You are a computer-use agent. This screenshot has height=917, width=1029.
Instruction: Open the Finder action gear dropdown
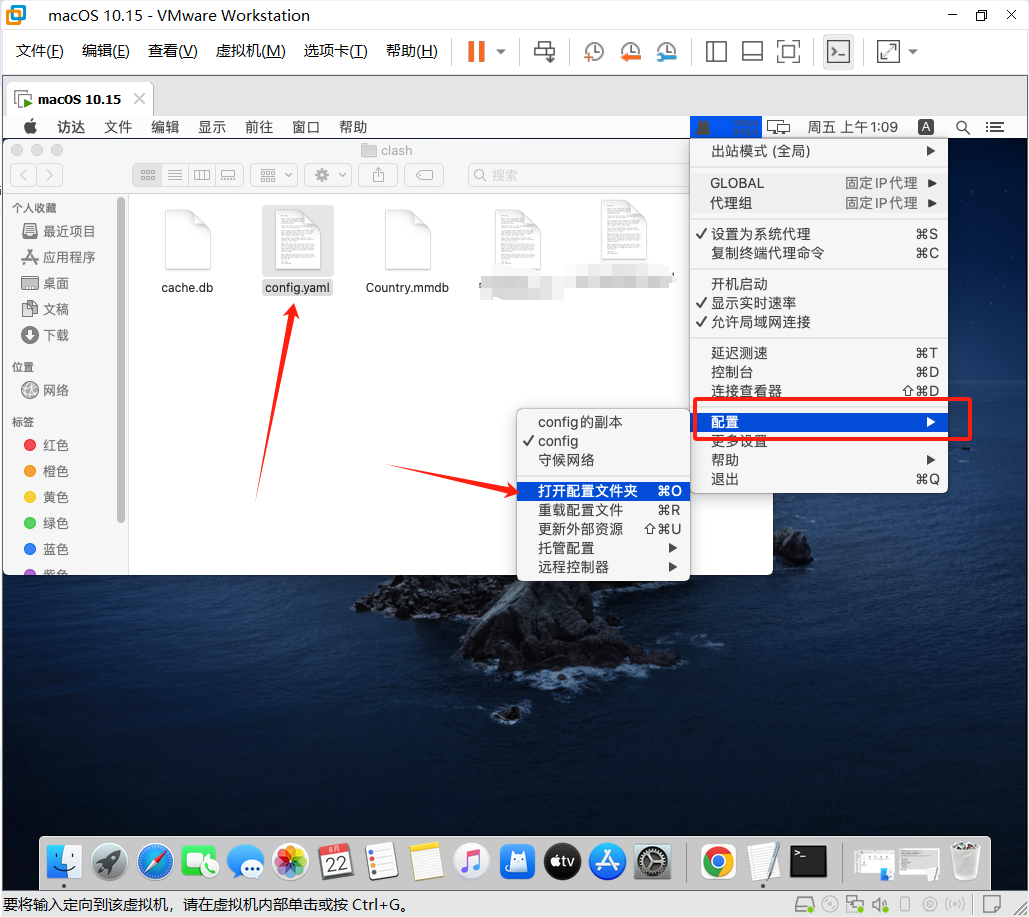327,175
